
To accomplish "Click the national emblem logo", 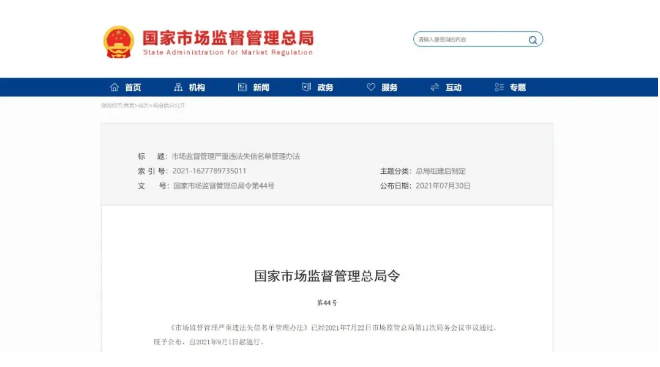I will point(119,42).
